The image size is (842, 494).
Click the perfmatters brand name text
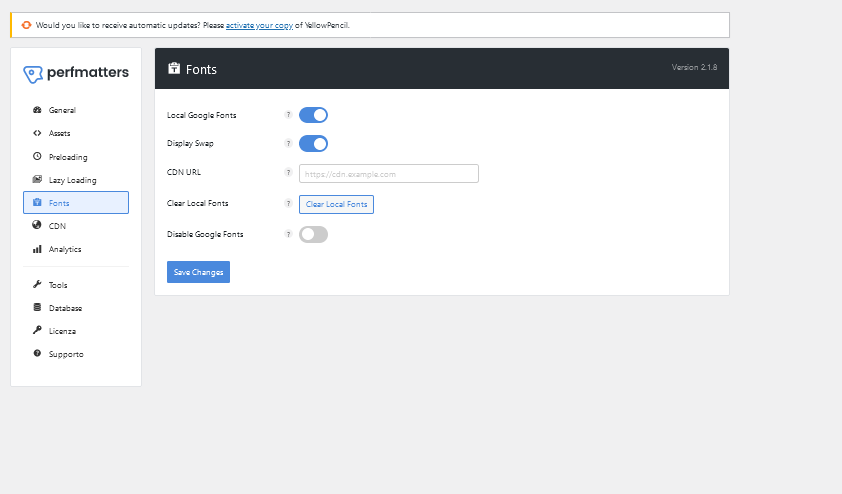coord(88,72)
